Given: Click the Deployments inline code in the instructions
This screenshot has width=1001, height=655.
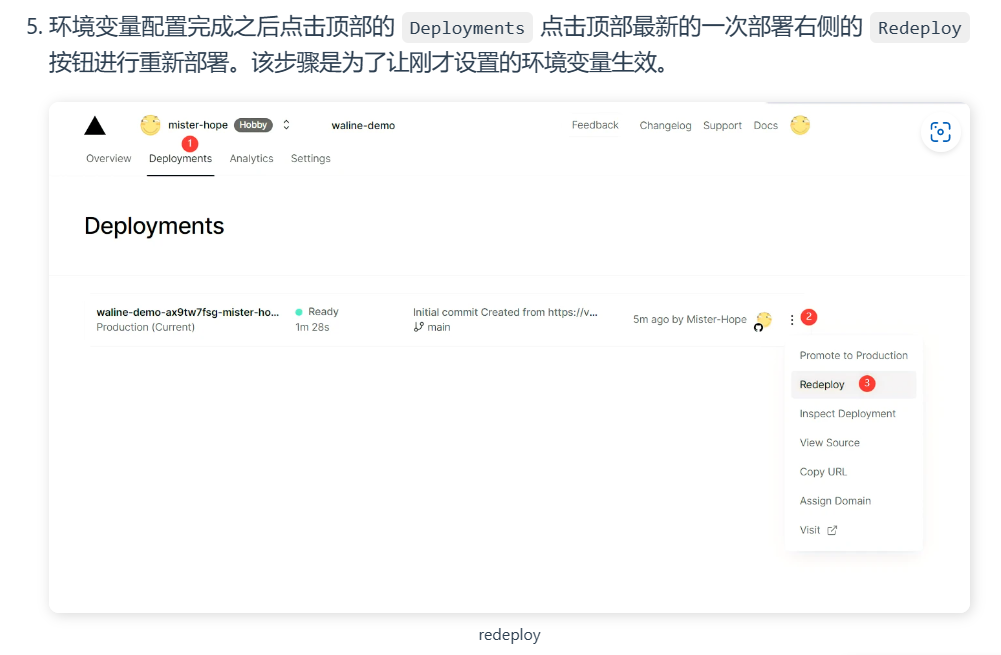Looking at the screenshot, I should coord(467,28).
